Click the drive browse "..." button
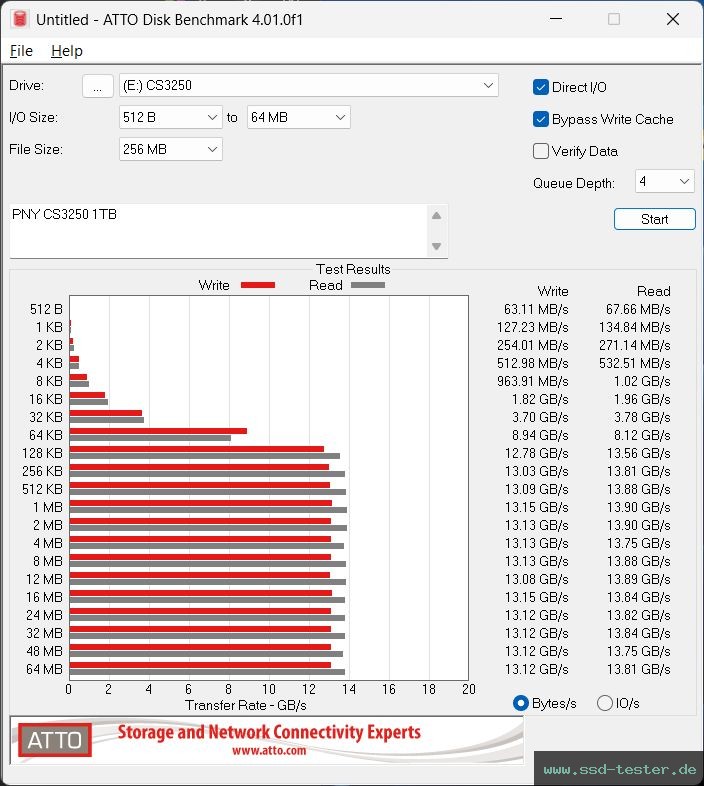 97,86
